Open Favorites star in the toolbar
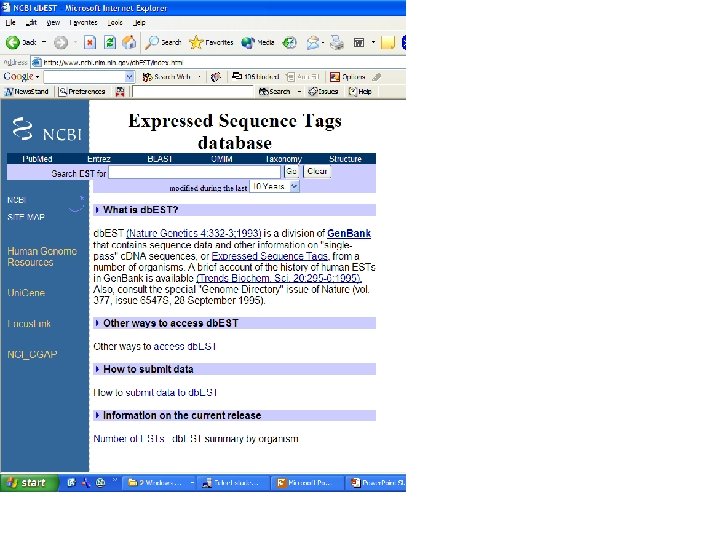 pos(196,43)
